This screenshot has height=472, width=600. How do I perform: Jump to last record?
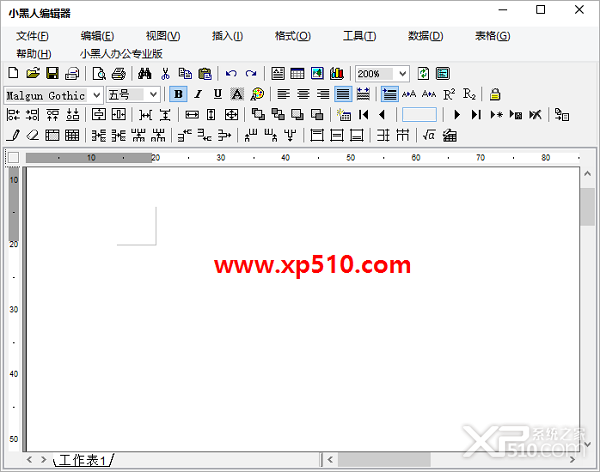click(x=476, y=114)
